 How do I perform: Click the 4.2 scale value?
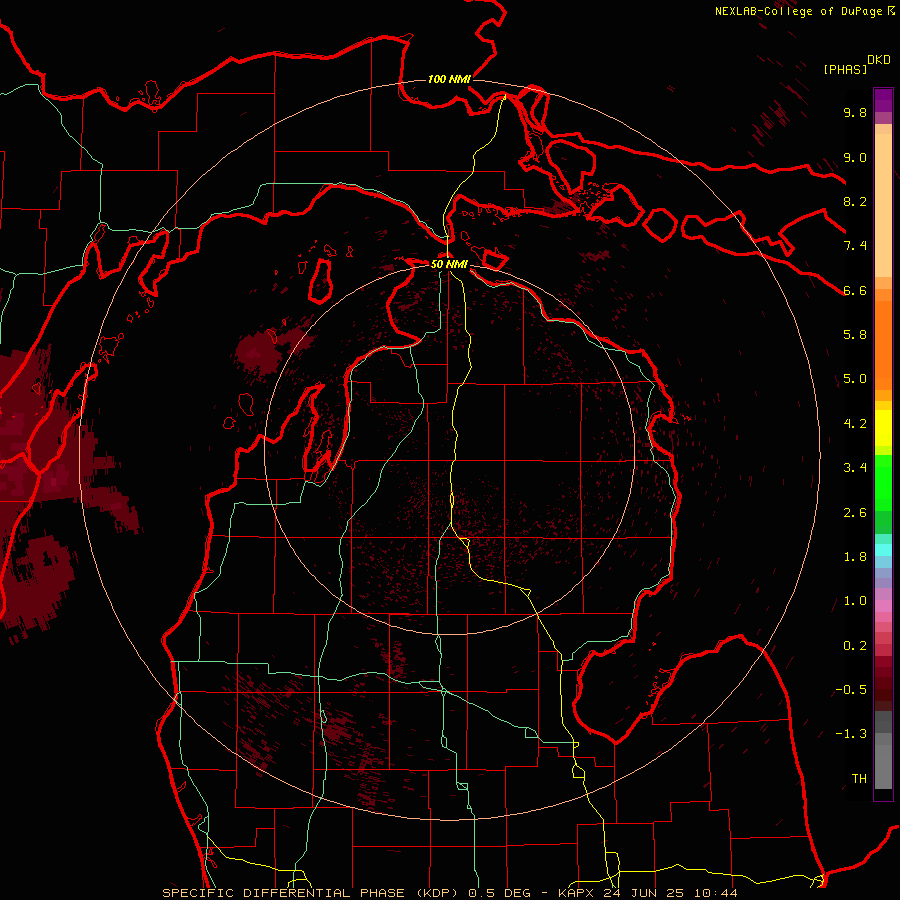(855, 424)
